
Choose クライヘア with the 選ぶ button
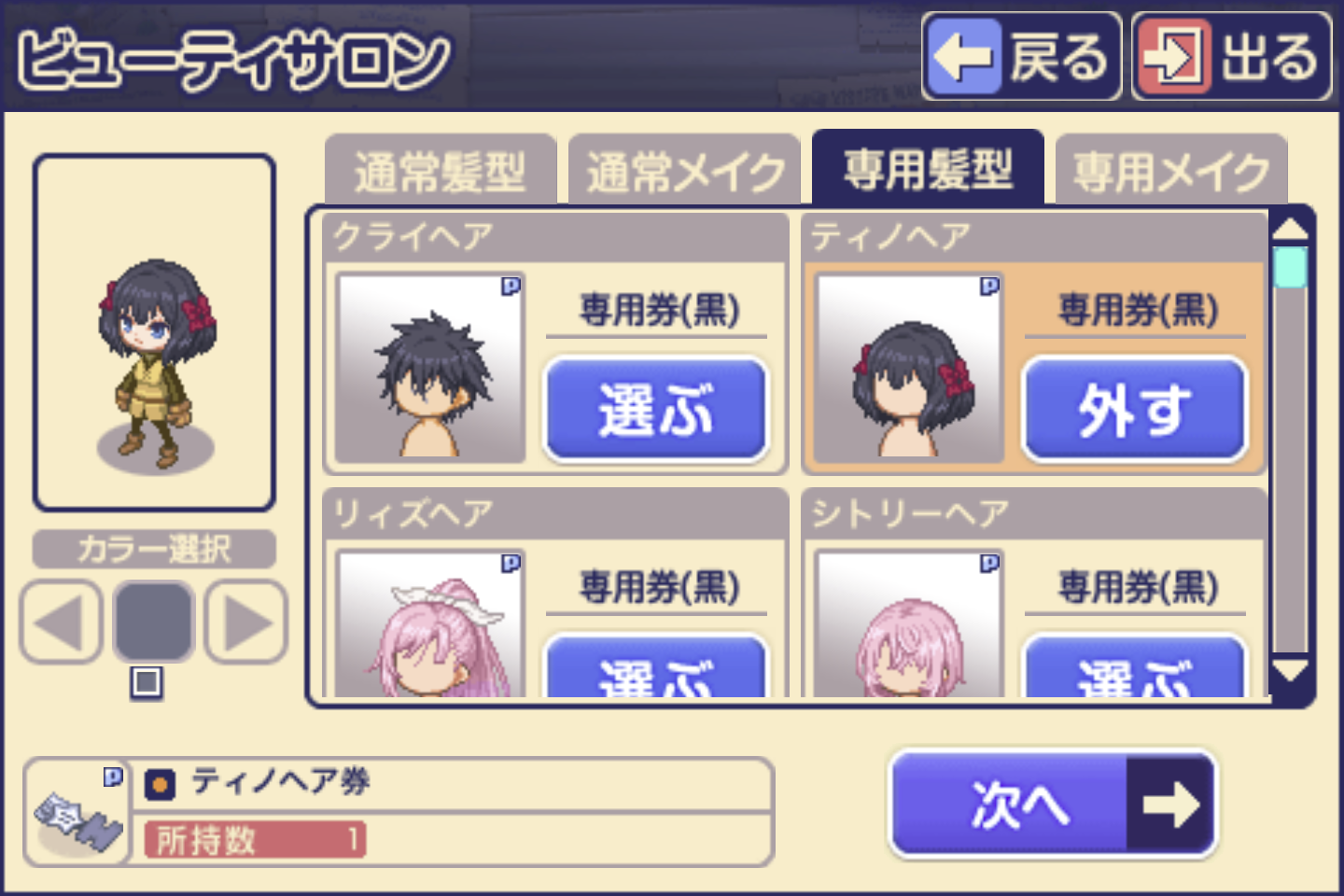(656, 410)
